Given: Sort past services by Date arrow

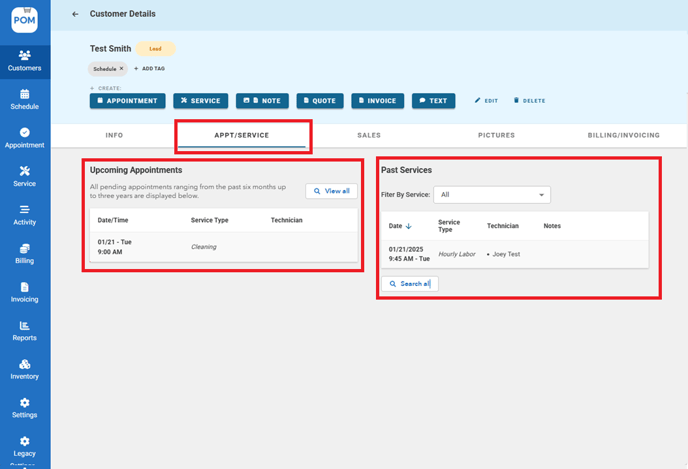Looking at the screenshot, I should tap(409, 227).
